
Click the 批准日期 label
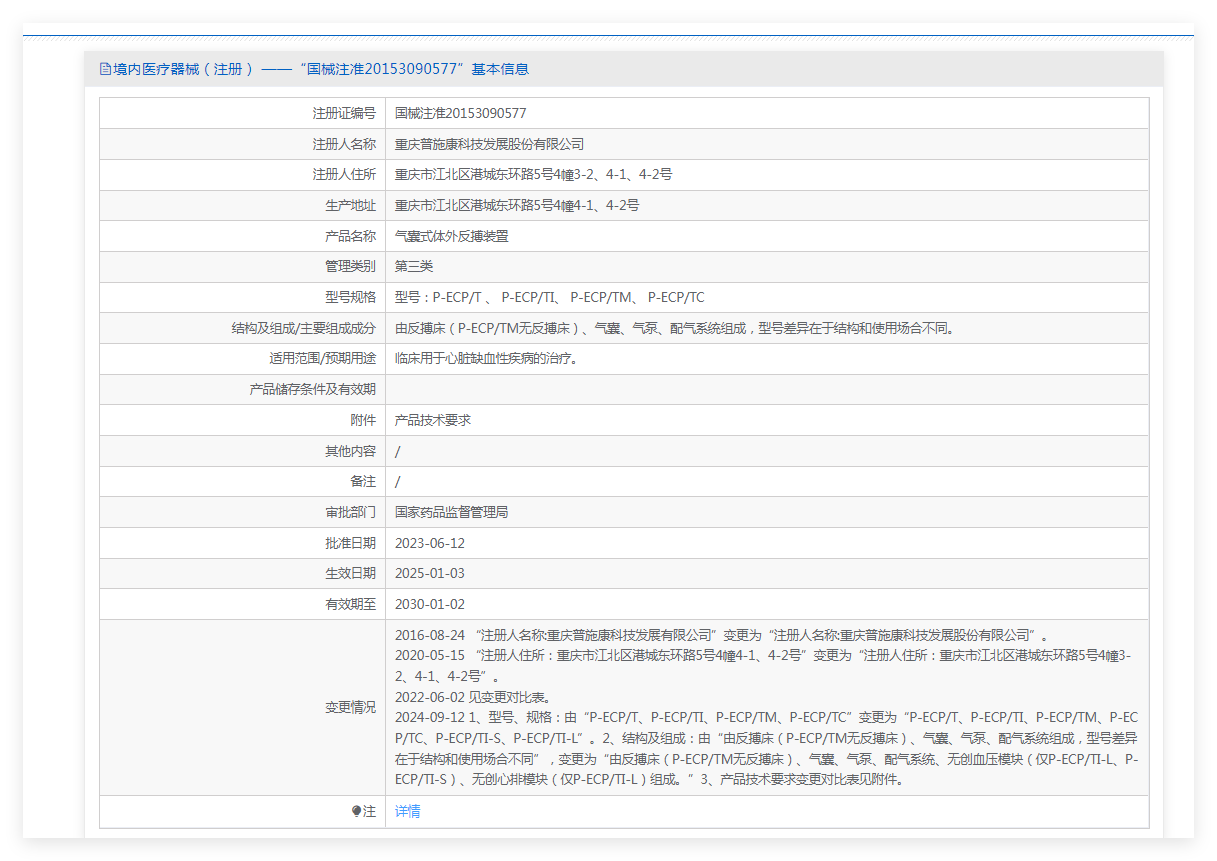click(351, 544)
